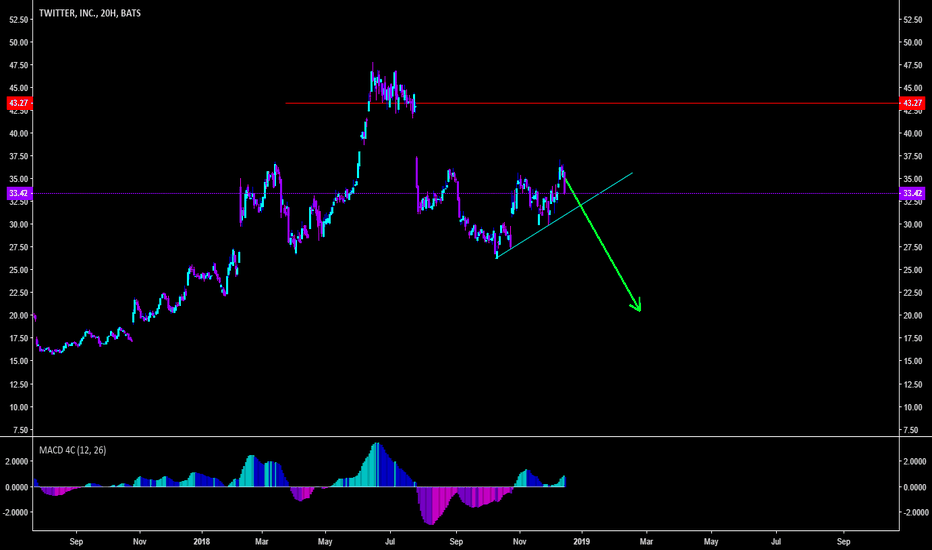Click the 52.50 label on the right price scale

912,20
